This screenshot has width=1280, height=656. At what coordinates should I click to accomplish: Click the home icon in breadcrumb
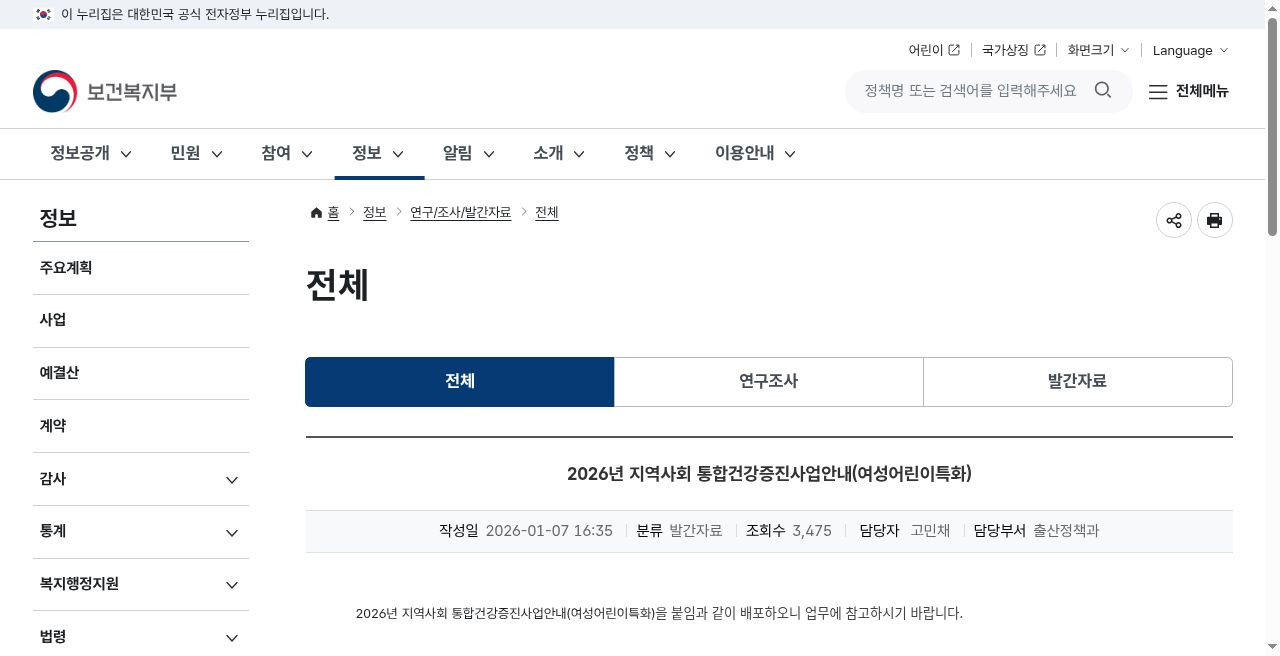tap(316, 213)
